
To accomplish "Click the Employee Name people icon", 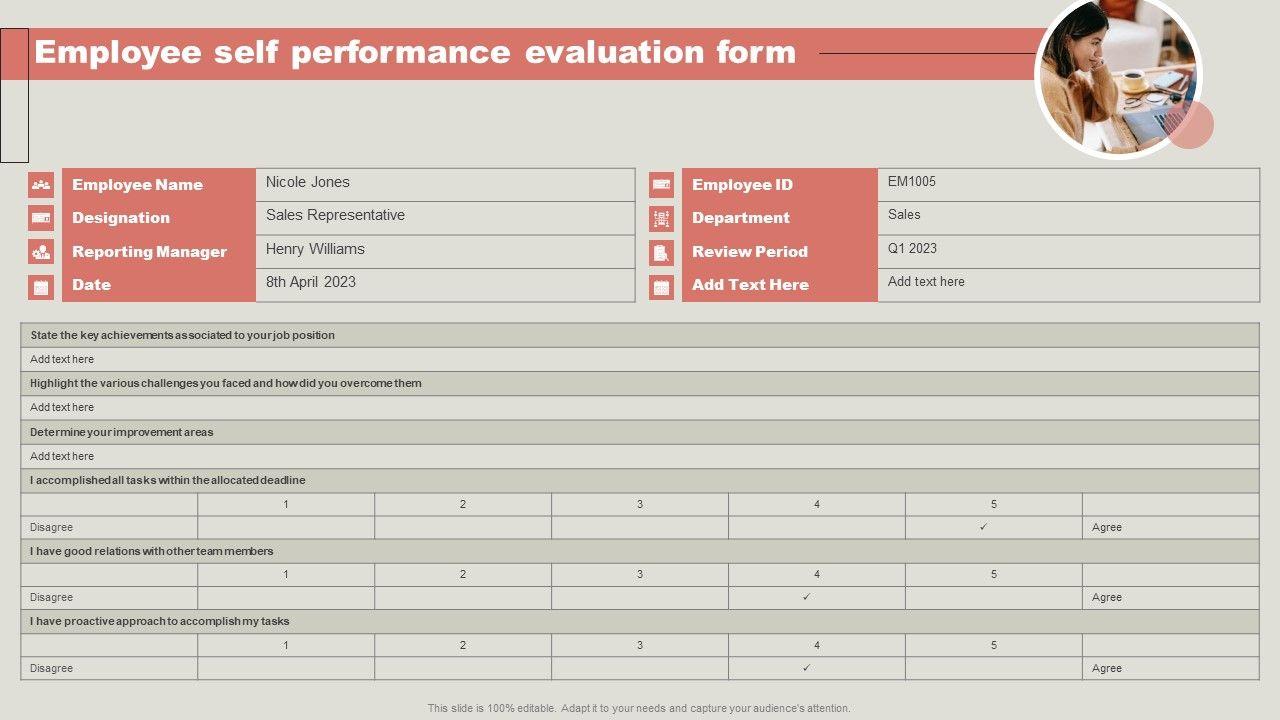I will (41, 185).
